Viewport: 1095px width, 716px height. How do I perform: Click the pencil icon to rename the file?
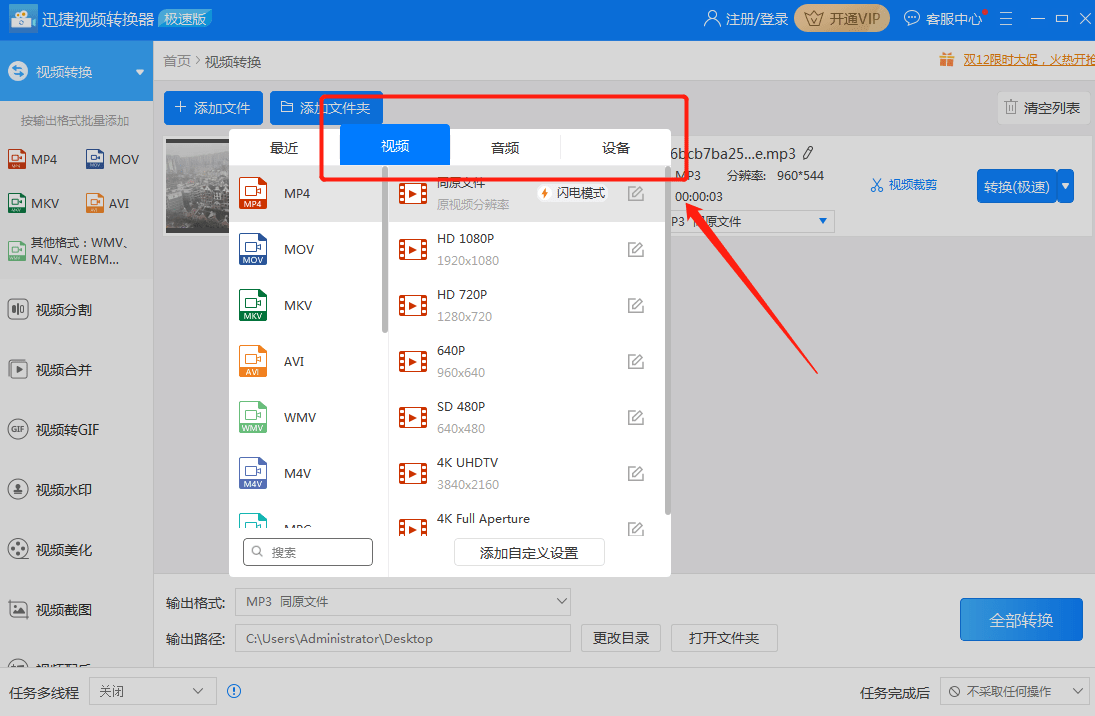tap(808, 153)
